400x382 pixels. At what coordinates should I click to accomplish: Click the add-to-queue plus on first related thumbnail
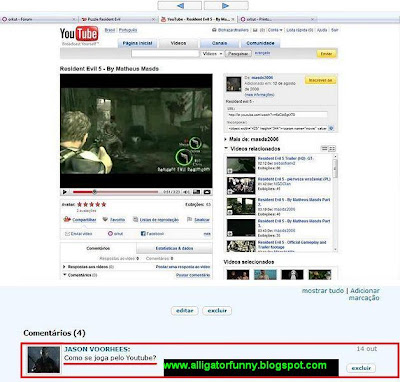[230, 171]
